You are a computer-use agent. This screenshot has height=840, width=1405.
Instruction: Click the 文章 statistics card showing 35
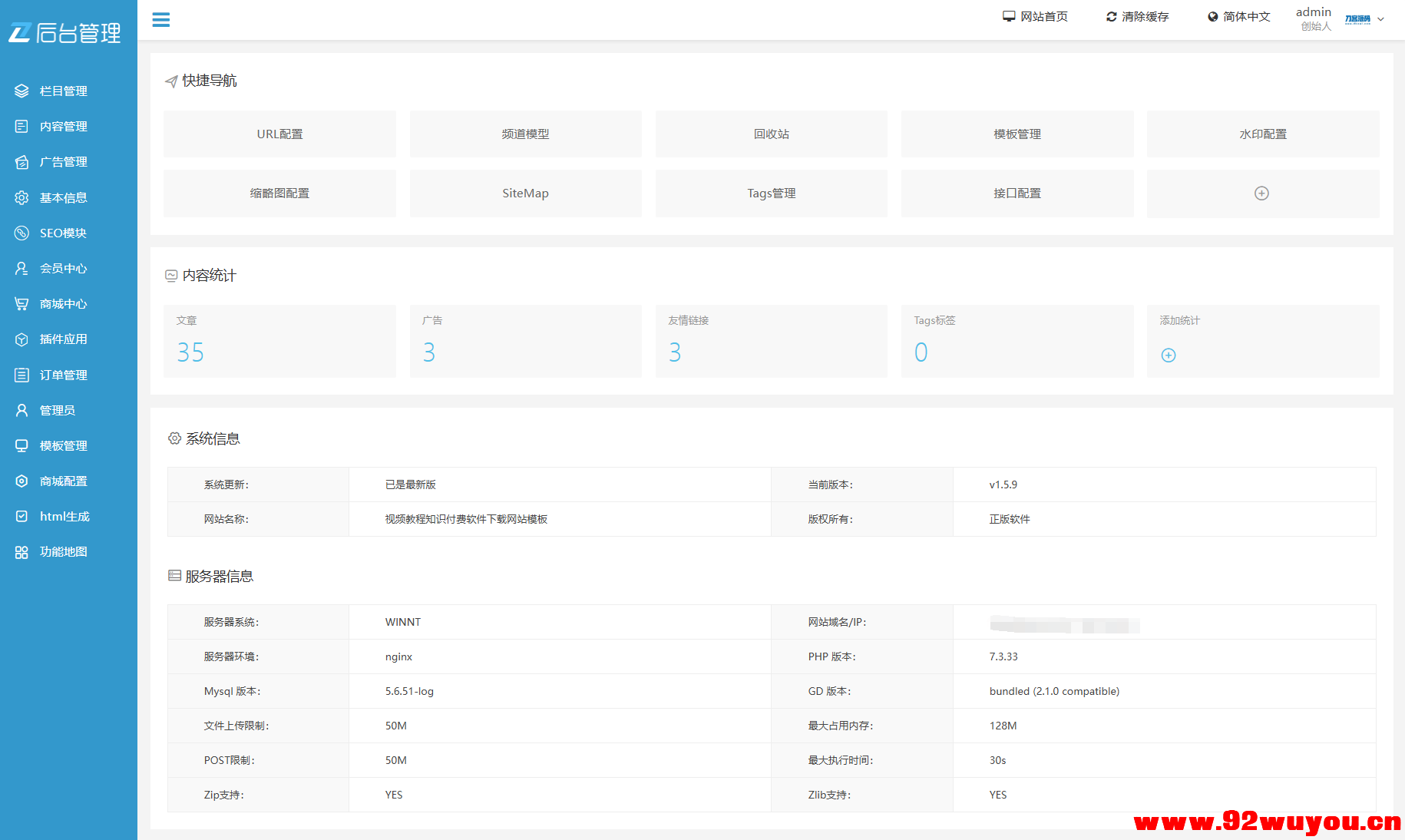(x=279, y=341)
